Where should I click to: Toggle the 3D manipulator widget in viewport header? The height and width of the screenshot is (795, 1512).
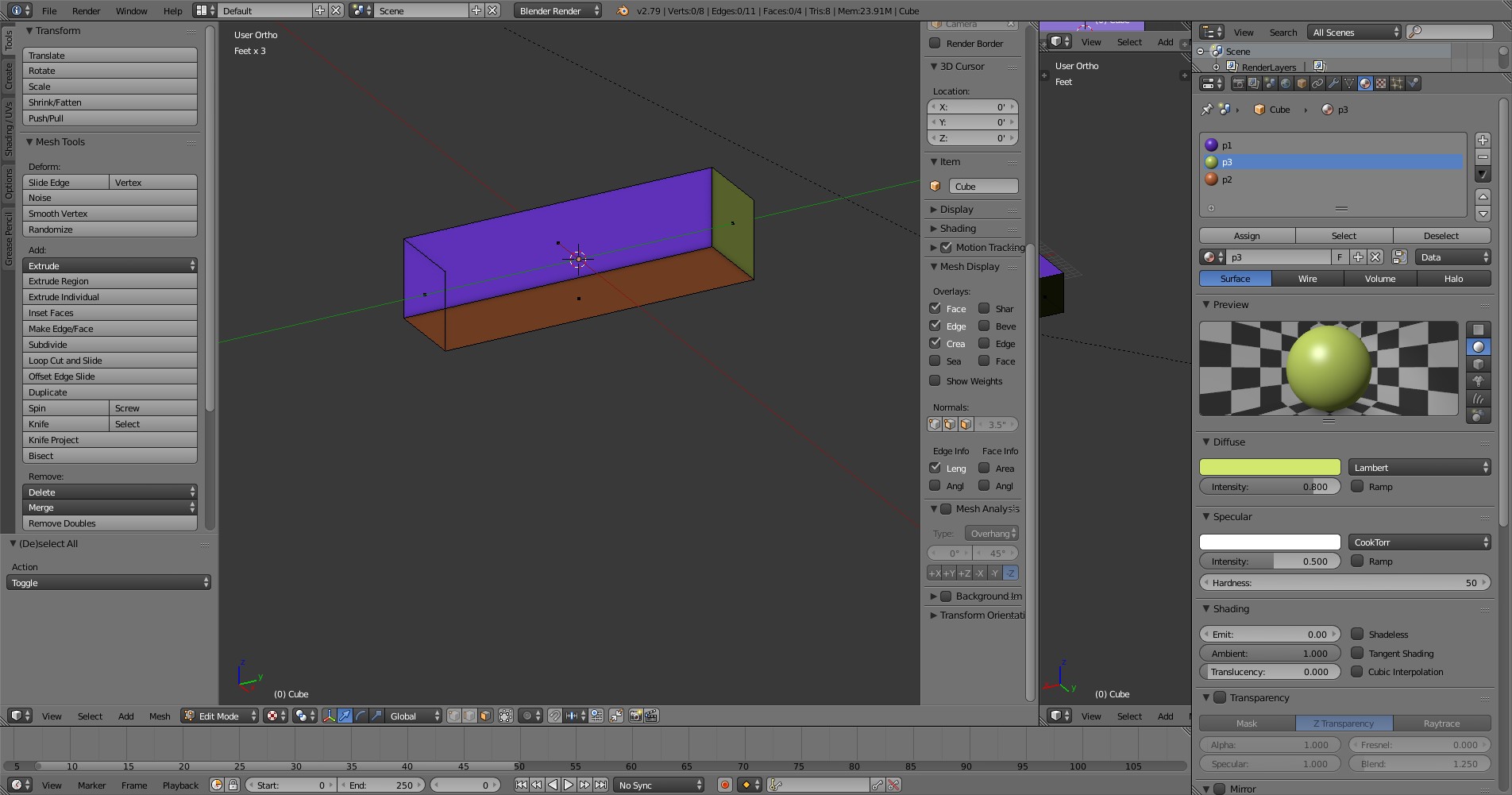(329, 716)
